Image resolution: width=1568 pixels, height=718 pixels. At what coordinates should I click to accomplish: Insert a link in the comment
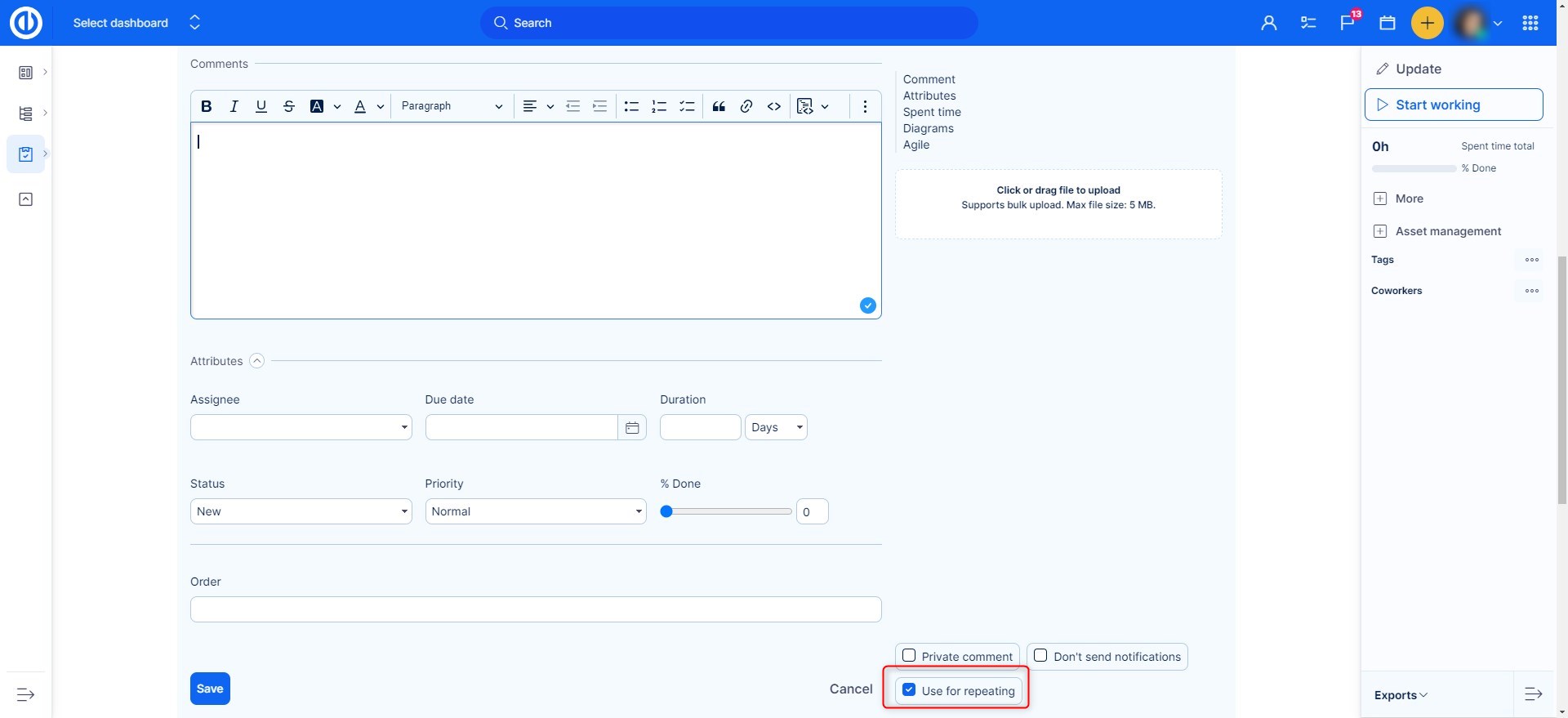pyautogui.click(x=746, y=106)
